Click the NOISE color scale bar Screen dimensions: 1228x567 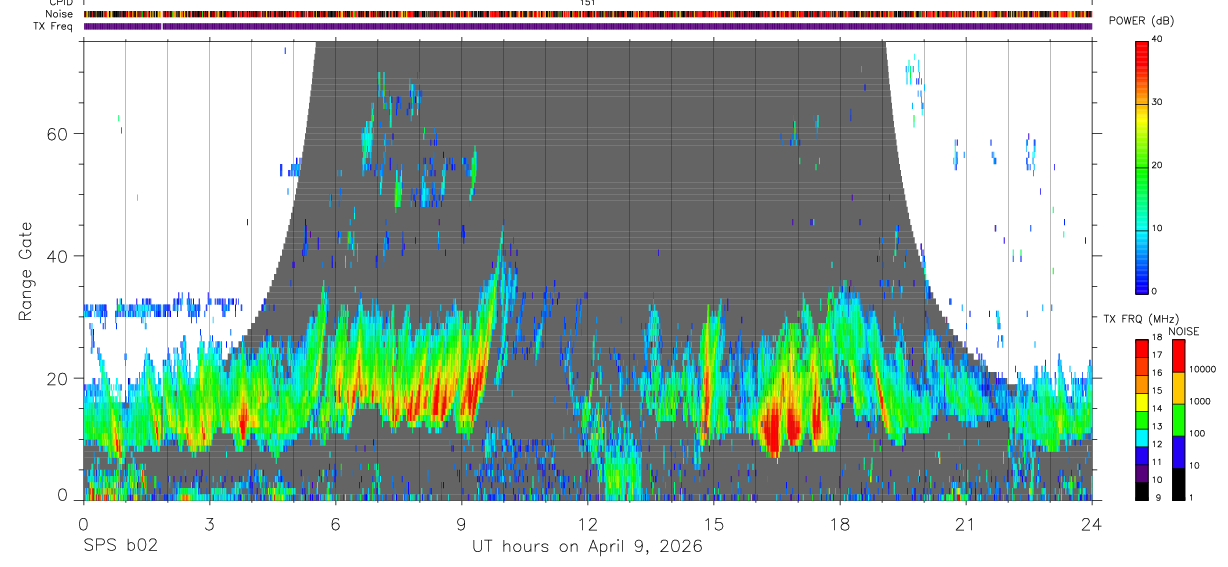point(1179,419)
